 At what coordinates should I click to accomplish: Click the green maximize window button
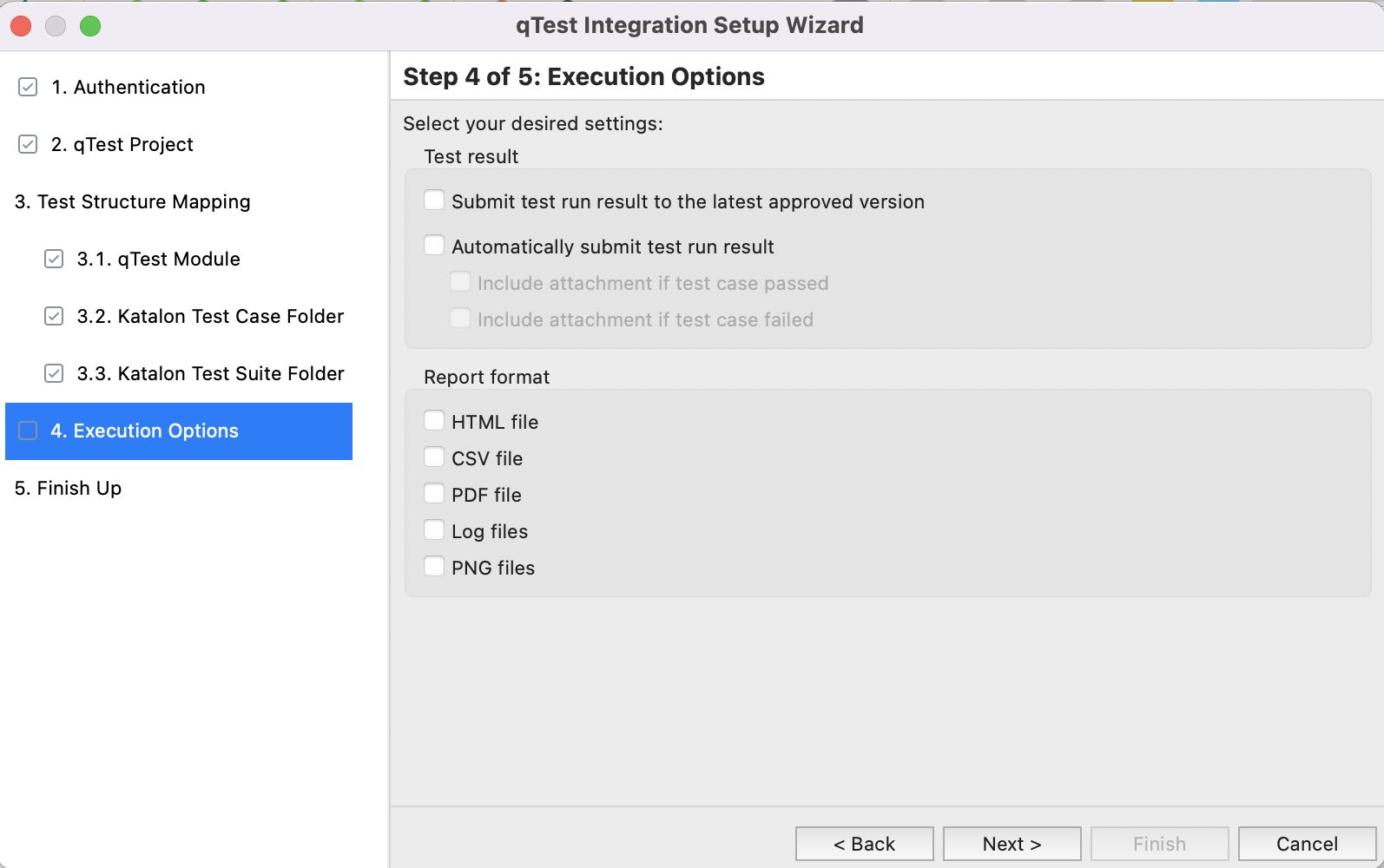(x=90, y=26)
